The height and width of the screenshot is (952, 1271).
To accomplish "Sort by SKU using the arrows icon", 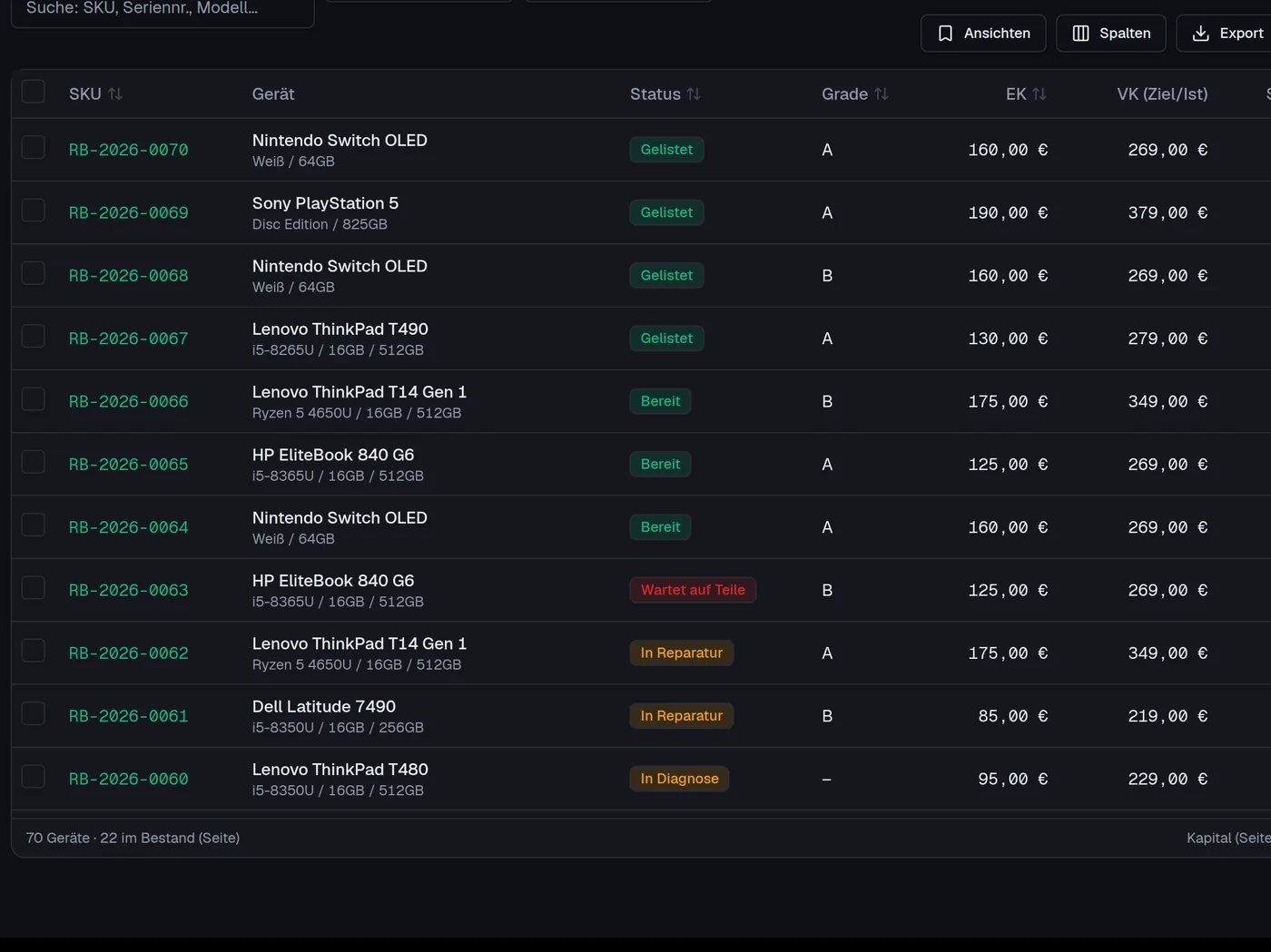I will coord(115,93).
